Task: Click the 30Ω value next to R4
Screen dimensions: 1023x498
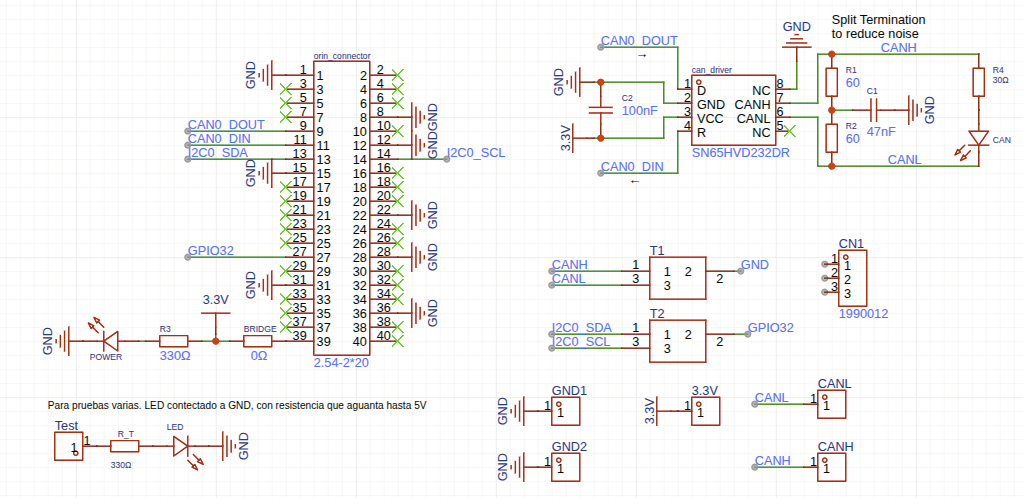Action: [x=998, y=80]
